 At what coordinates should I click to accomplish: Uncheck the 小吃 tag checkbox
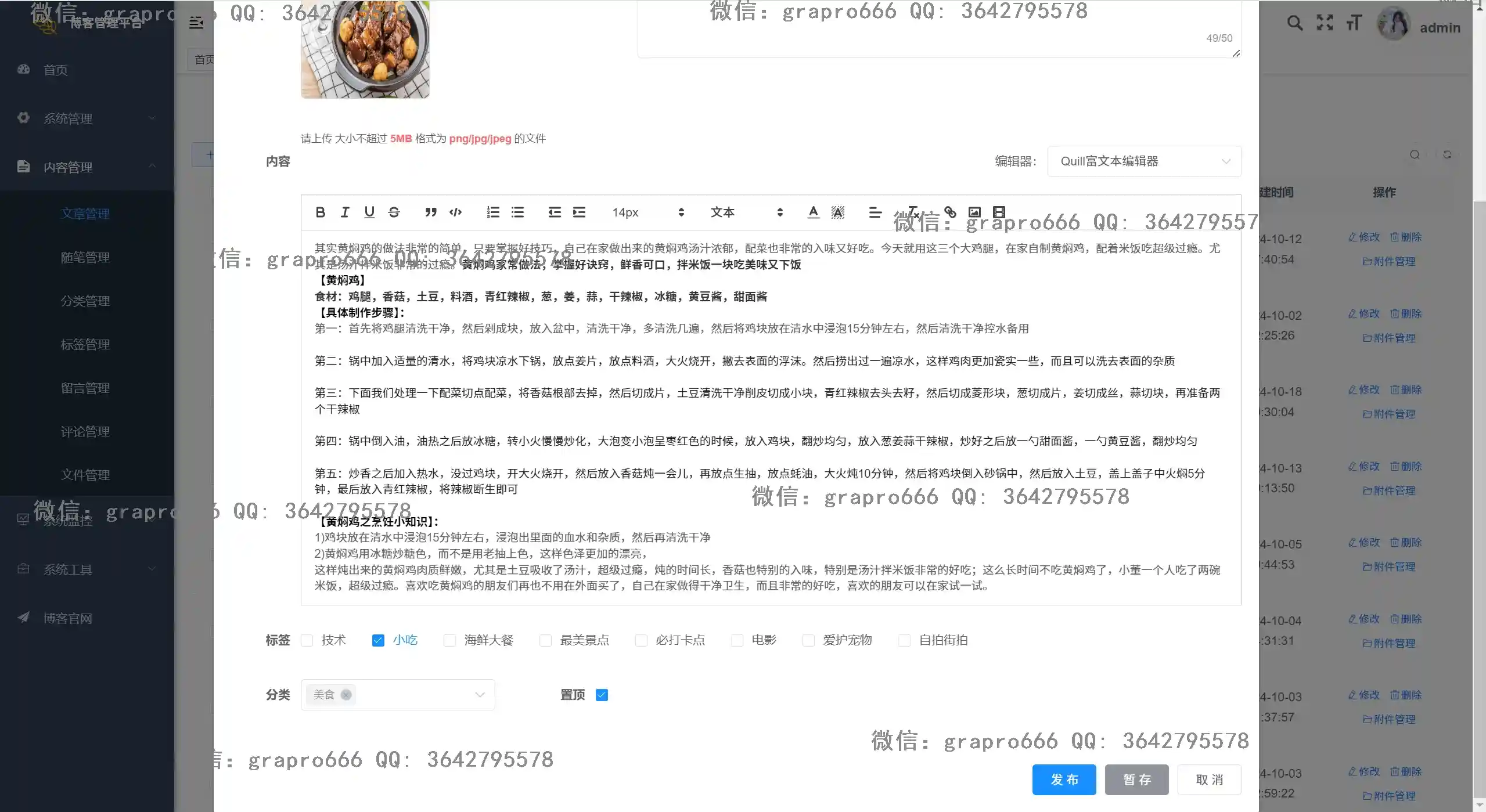point(378,640)
